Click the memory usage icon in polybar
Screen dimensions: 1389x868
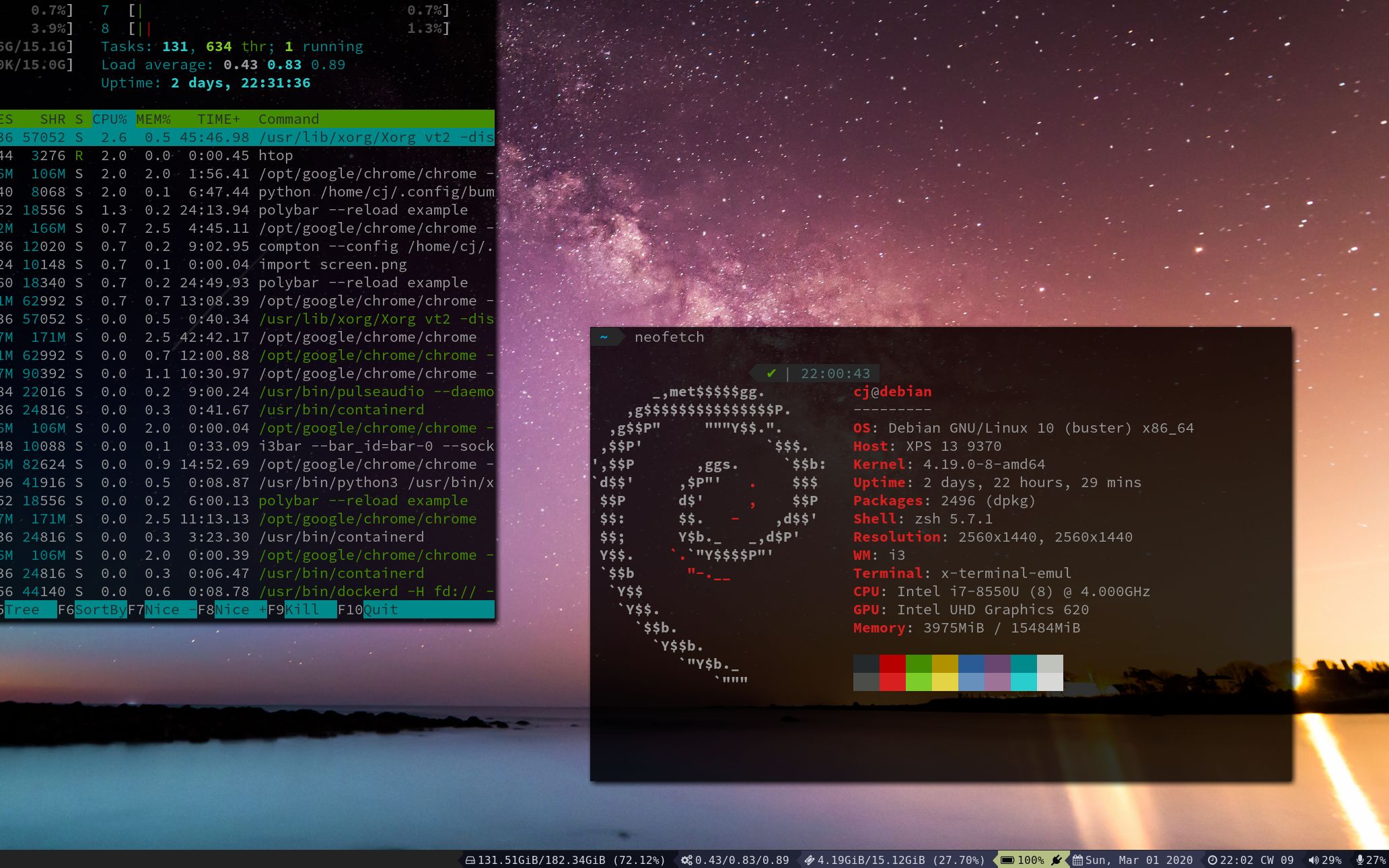click(x=810, y=860)
